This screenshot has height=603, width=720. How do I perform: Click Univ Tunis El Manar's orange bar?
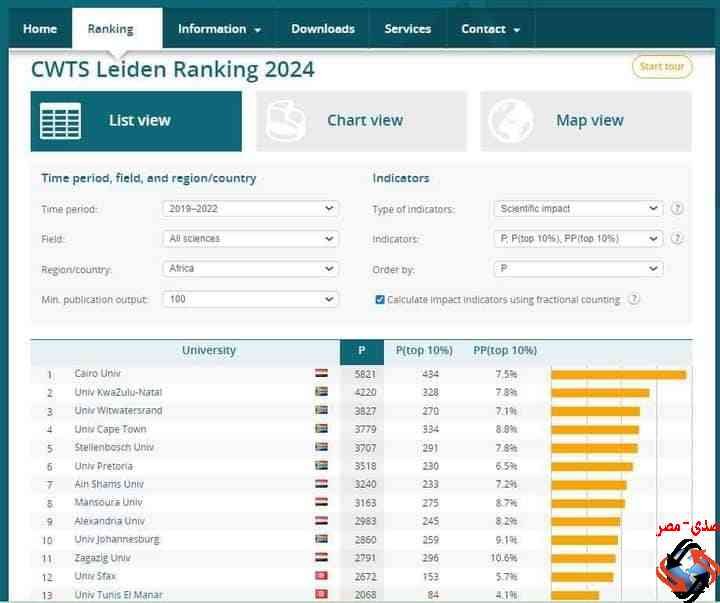click(575, 596)
